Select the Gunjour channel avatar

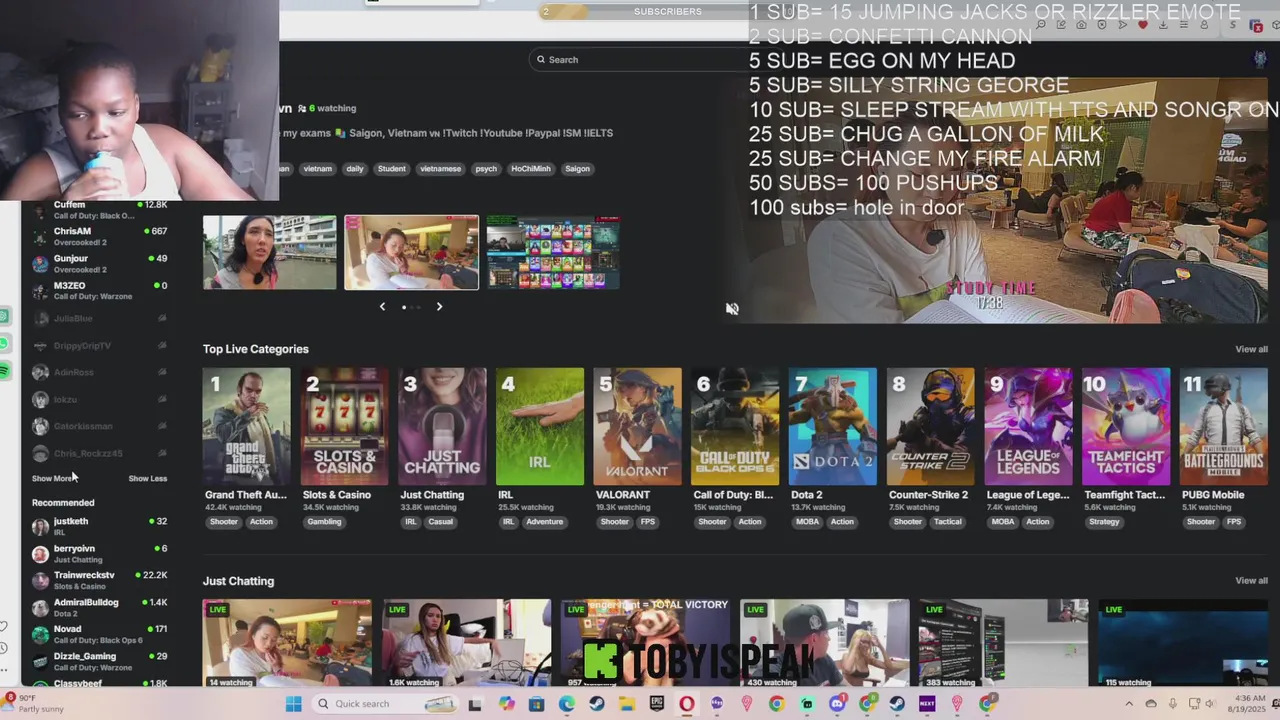click(x=40, y=263)
